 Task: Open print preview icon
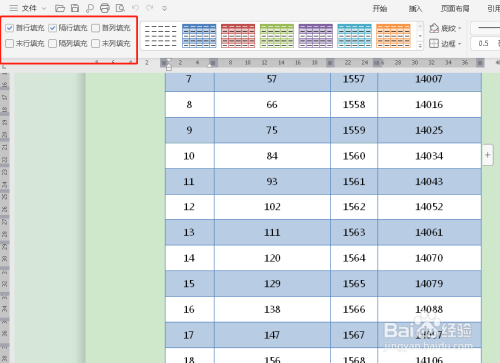coord(120,8)
